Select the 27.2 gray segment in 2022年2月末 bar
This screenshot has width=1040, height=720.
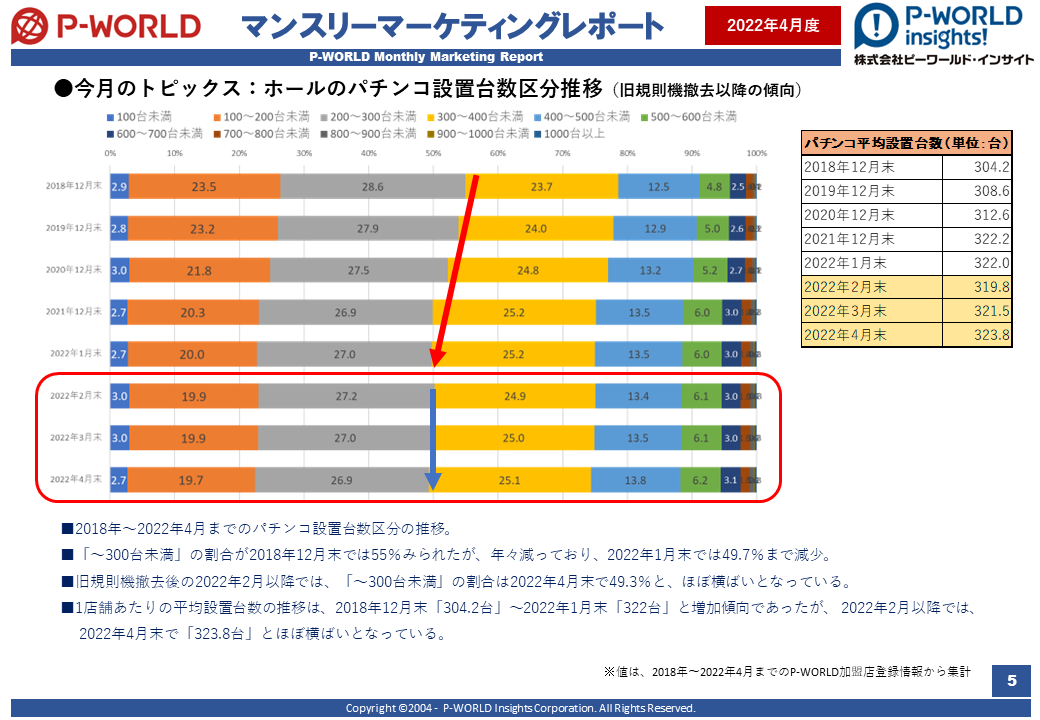[x=346, y=396]
